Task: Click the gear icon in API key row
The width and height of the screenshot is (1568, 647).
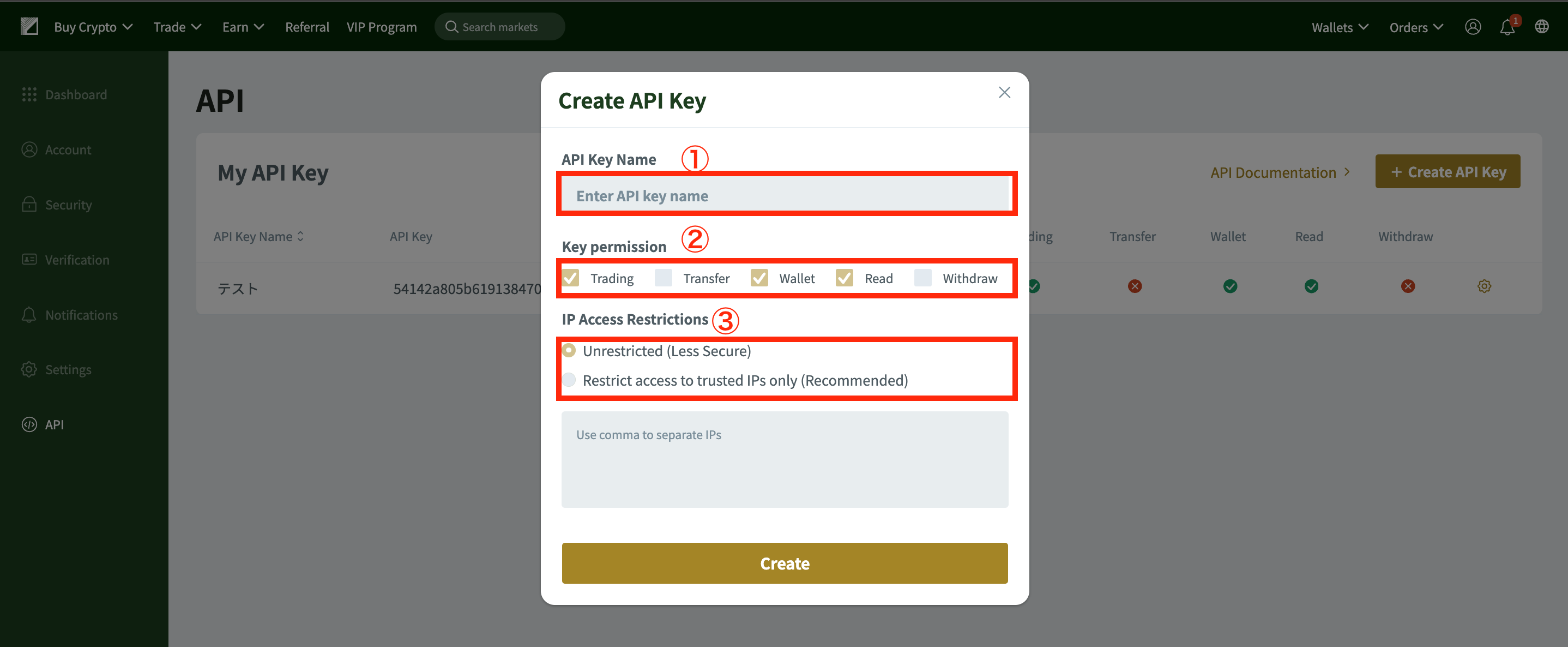Action: [1484, 286]
